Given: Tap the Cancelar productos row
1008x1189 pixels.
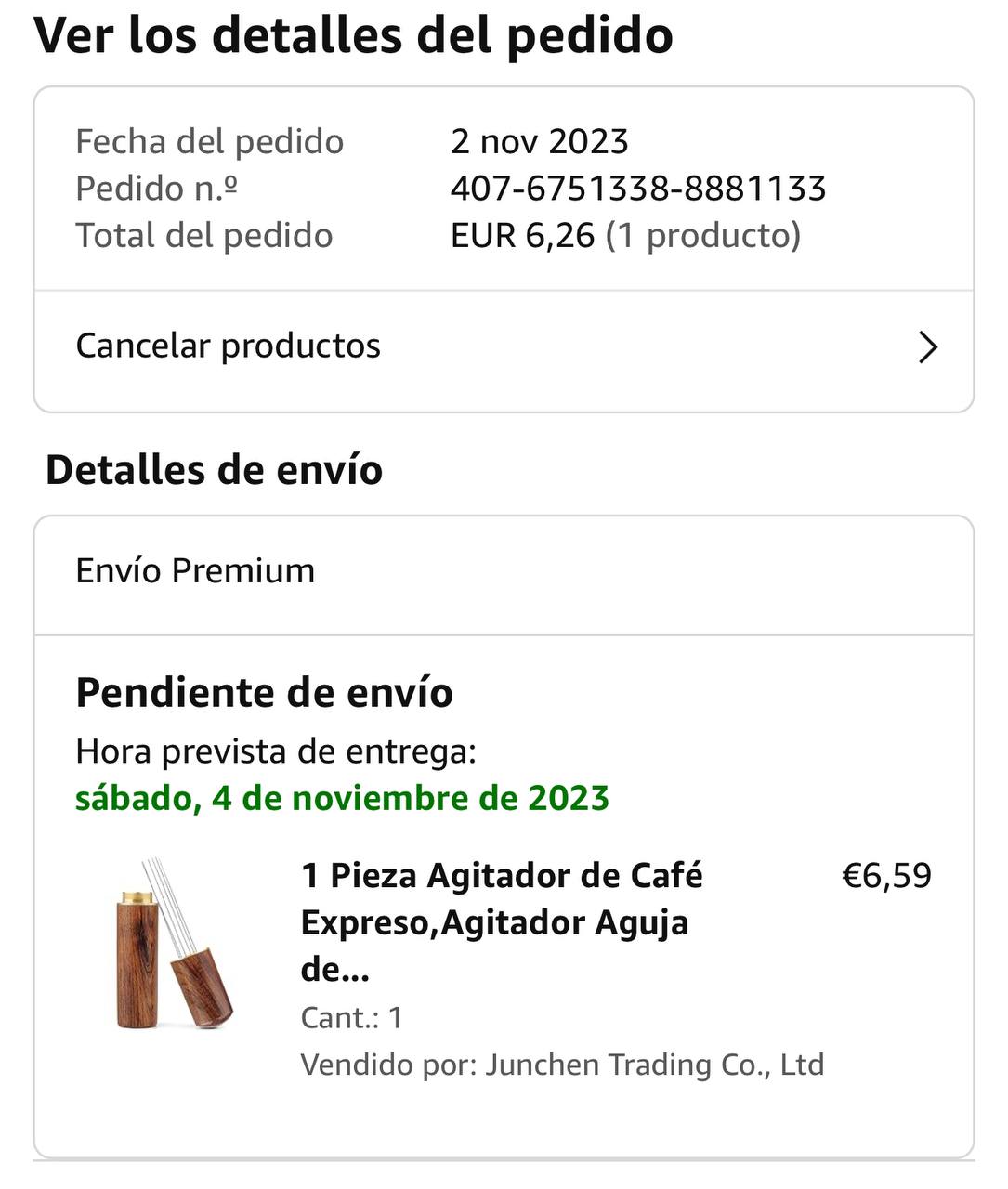Looking at the screenshot, I should (502, 346).
